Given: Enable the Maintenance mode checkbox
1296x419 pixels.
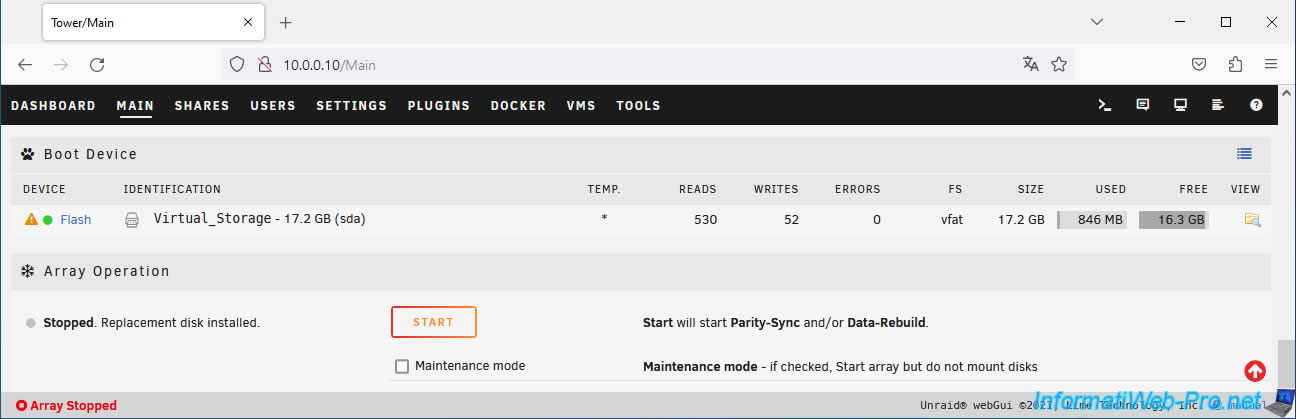Looking at the screenshot, I should (402, 366).
